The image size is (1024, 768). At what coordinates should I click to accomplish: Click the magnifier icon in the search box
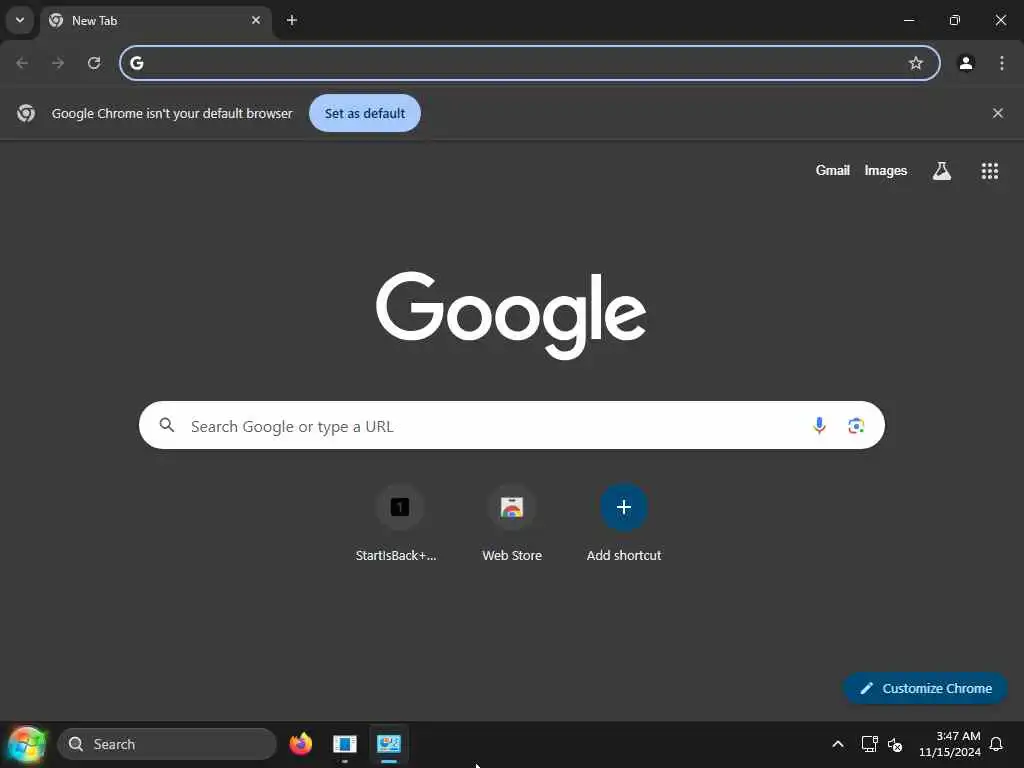pyautogui.click(x=167, y=425)
